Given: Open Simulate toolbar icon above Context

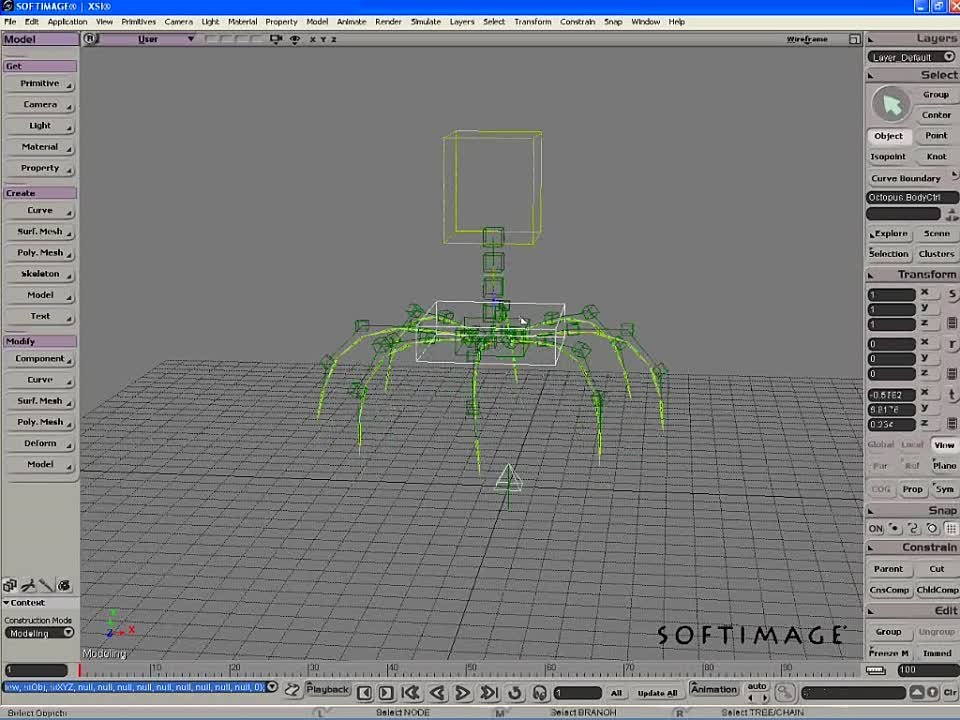Looking at the screenshot, I should [x=64, y=585].
